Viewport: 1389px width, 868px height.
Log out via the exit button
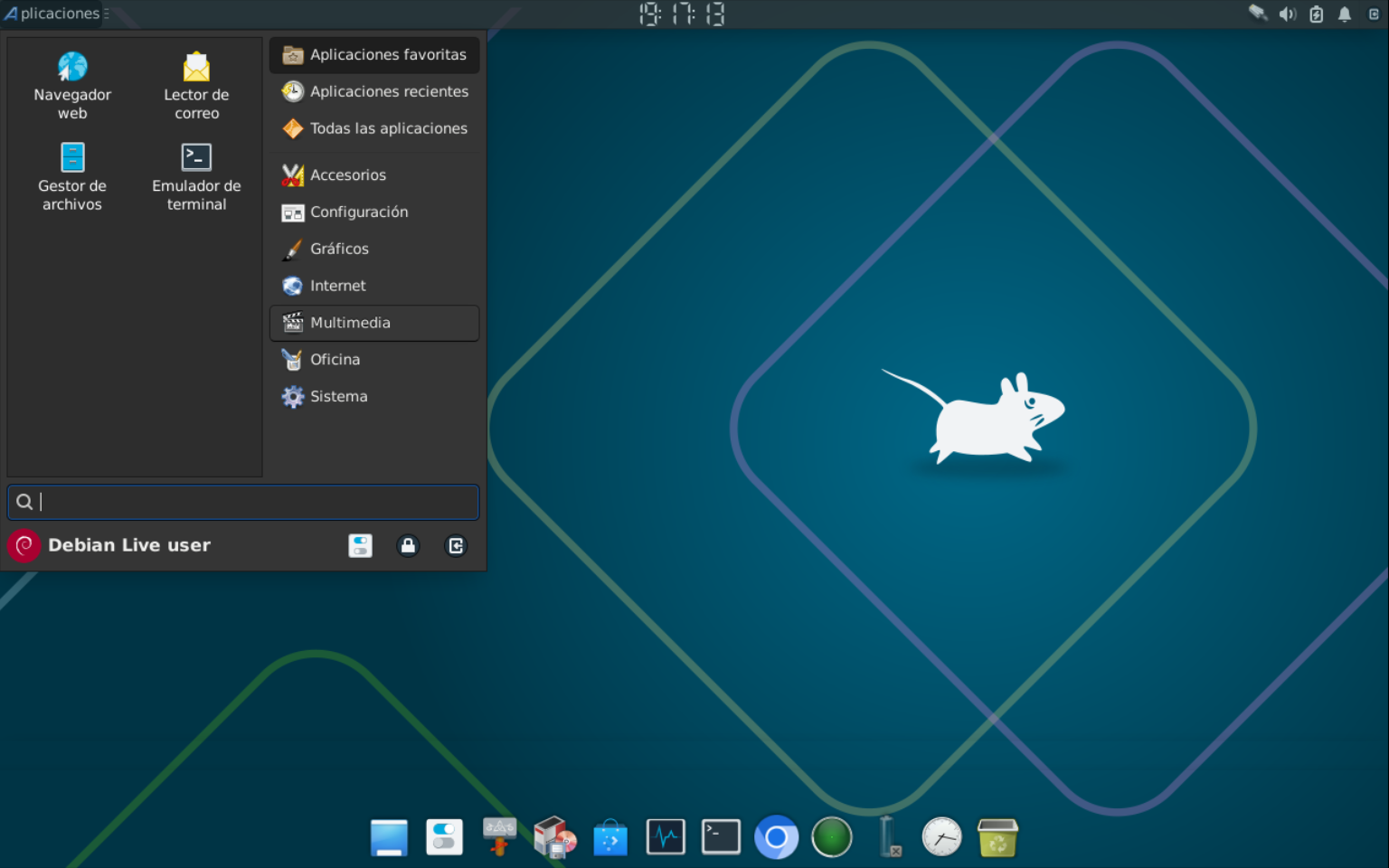point(456,546)
